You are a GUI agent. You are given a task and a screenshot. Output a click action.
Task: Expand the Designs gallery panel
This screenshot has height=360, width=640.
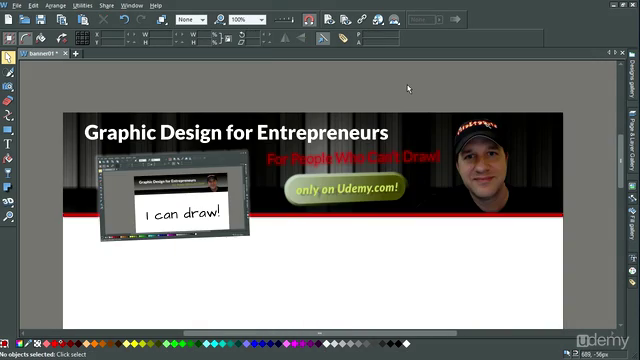click(x=632, y=75)
